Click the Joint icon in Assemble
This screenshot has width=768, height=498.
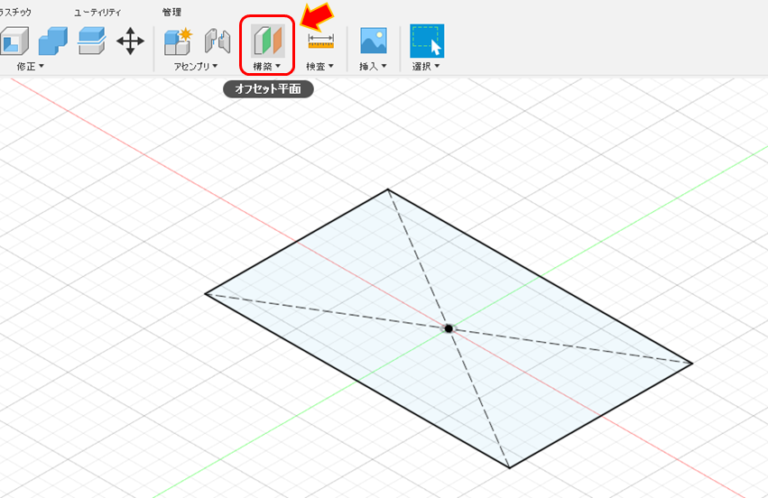(217, 40)
